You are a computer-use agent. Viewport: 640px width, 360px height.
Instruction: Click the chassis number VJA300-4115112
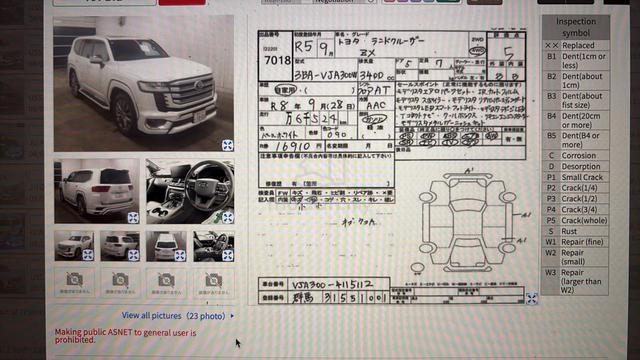coord(332,284)
